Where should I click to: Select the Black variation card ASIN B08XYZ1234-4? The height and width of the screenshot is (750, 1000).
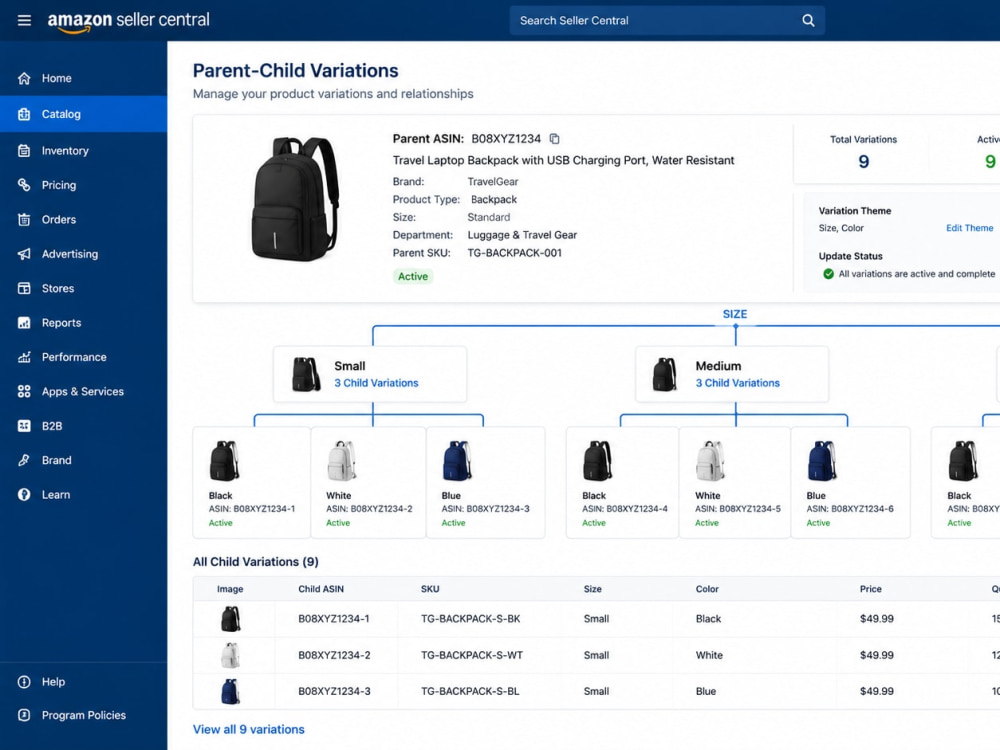[622, 483]
